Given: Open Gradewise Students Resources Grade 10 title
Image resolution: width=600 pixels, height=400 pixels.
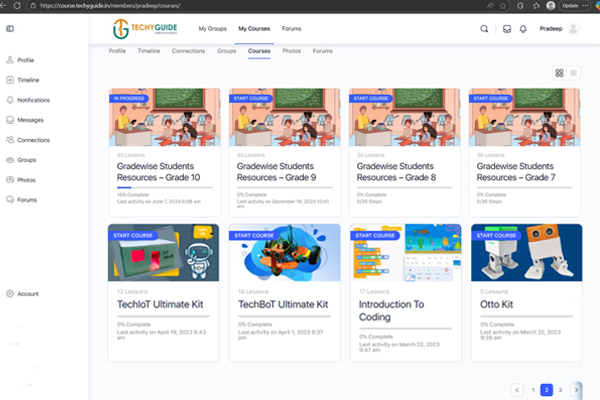Looking at the screenshot, I should point(158,172).
